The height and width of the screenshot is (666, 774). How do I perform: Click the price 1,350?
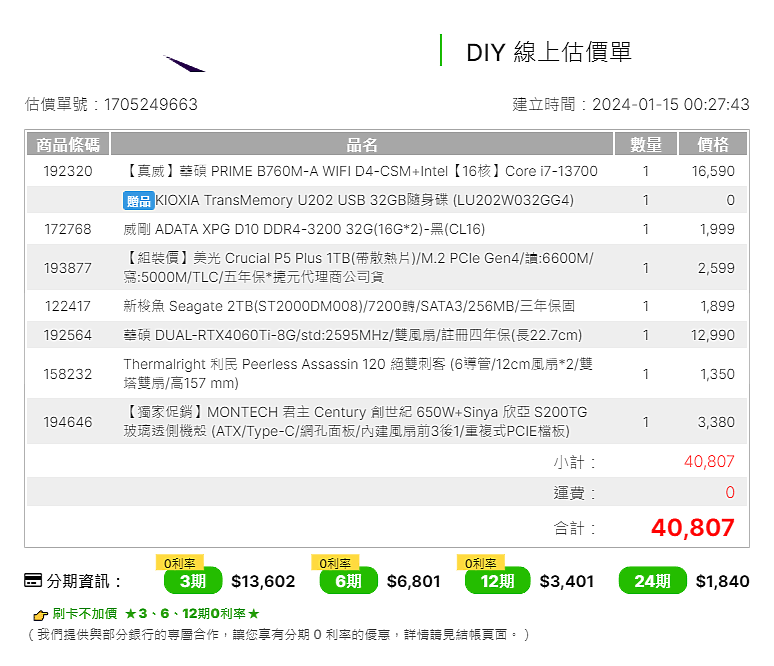point(718,374)
